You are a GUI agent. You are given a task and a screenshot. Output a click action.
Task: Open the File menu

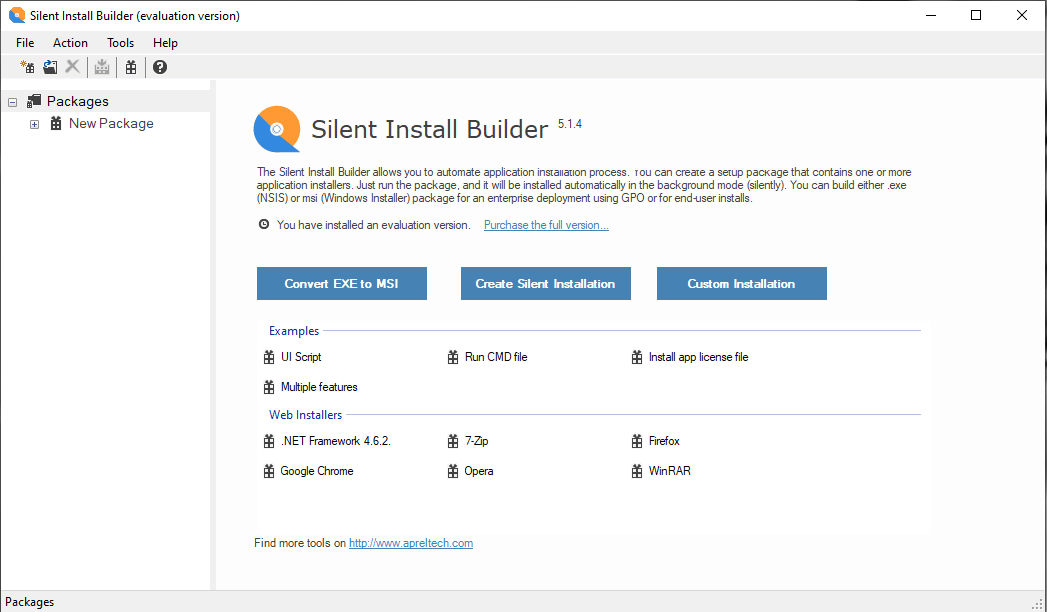25,43
